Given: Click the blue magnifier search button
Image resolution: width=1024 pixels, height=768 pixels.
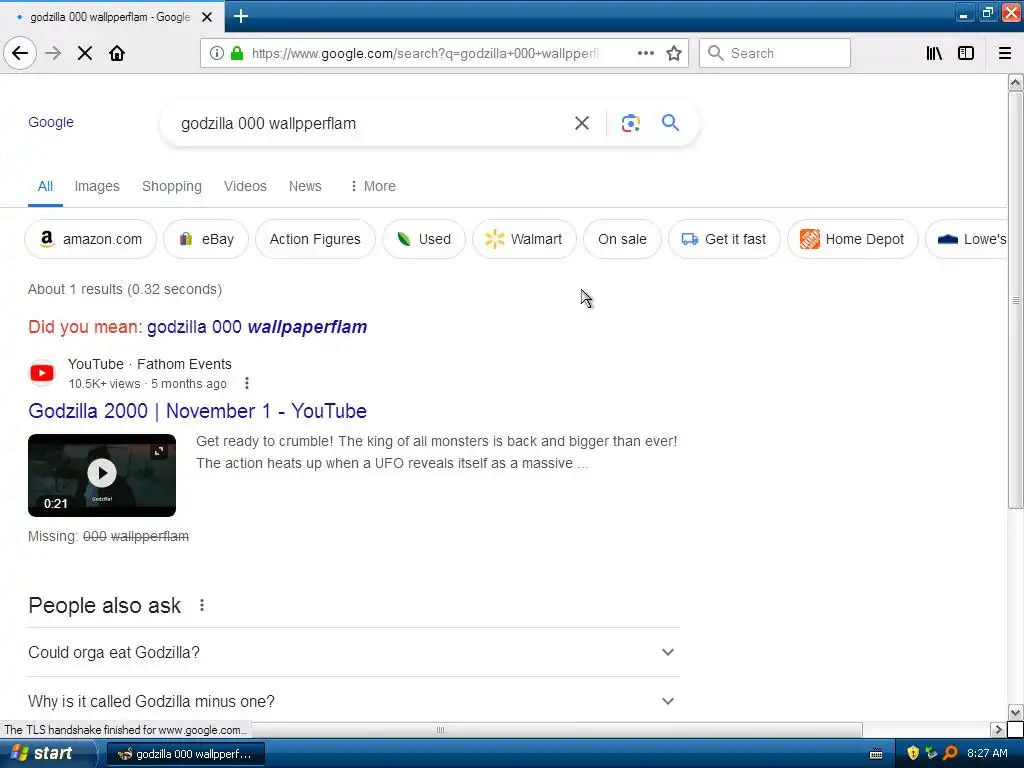Looking at the screenshot, I should [670, 123].
